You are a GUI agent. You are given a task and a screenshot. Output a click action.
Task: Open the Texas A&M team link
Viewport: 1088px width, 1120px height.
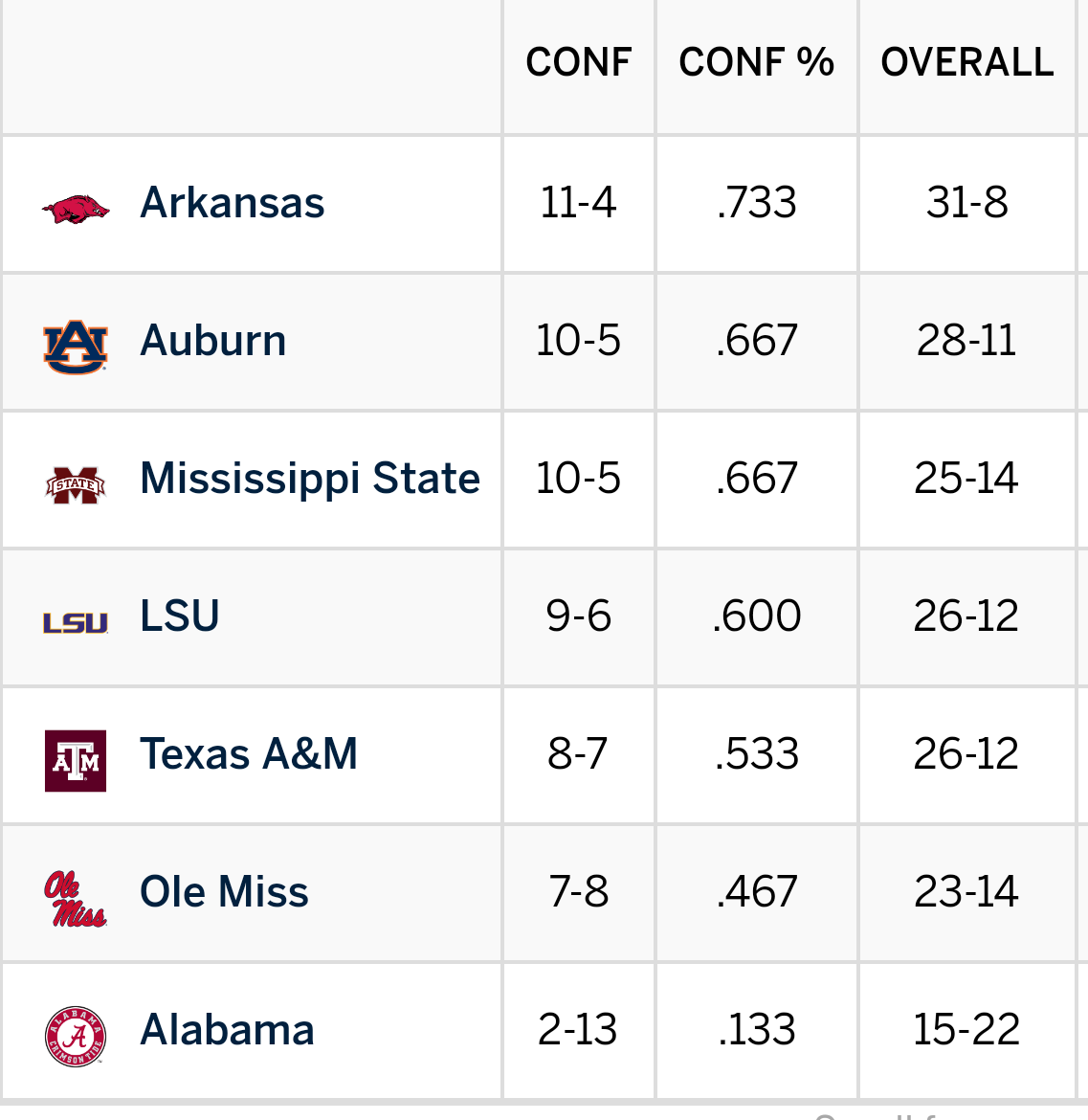click(x=249, y=754)
